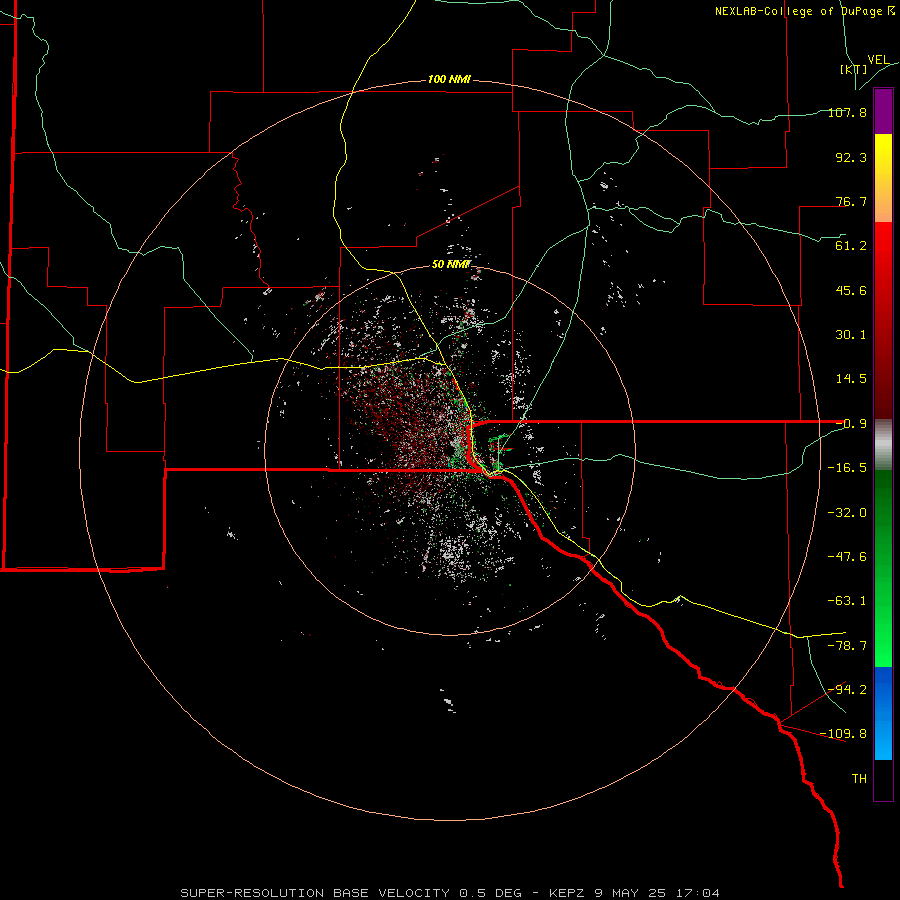Click the -63.1 velocity scale value

point(847,601)
